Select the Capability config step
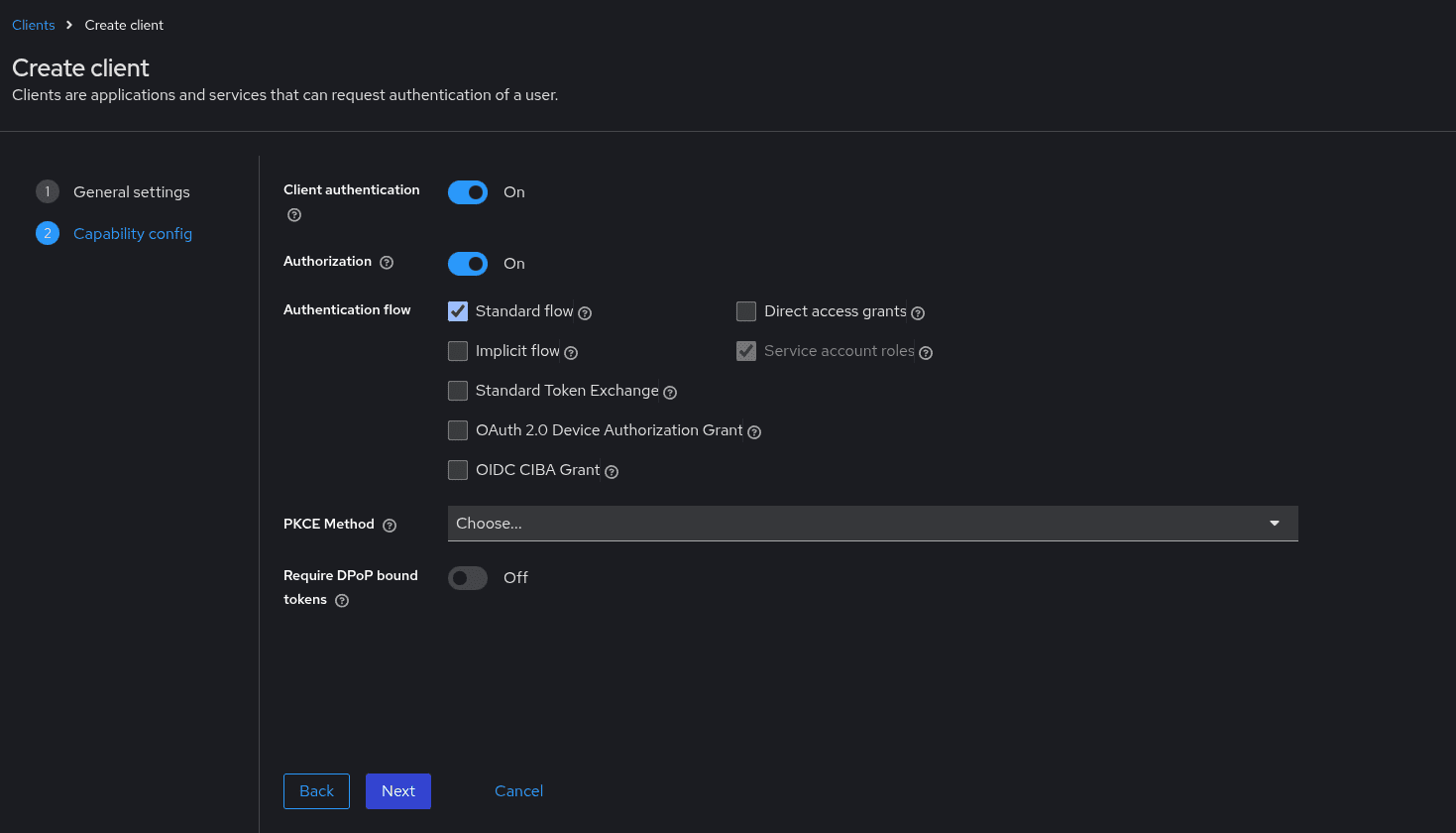The image size is (1456, 833). tap(133, 233)
